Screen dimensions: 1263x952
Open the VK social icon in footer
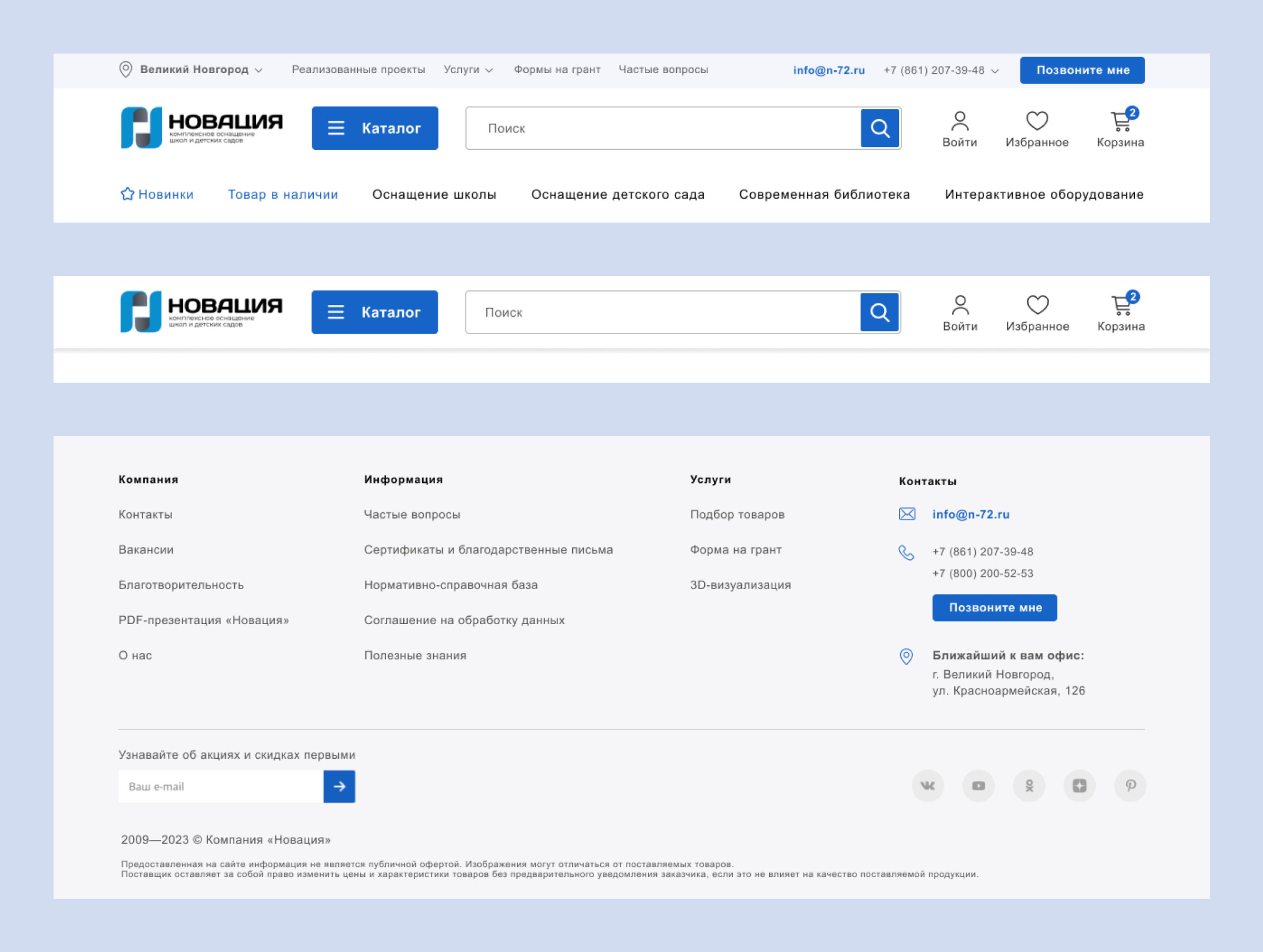point(927,786)
